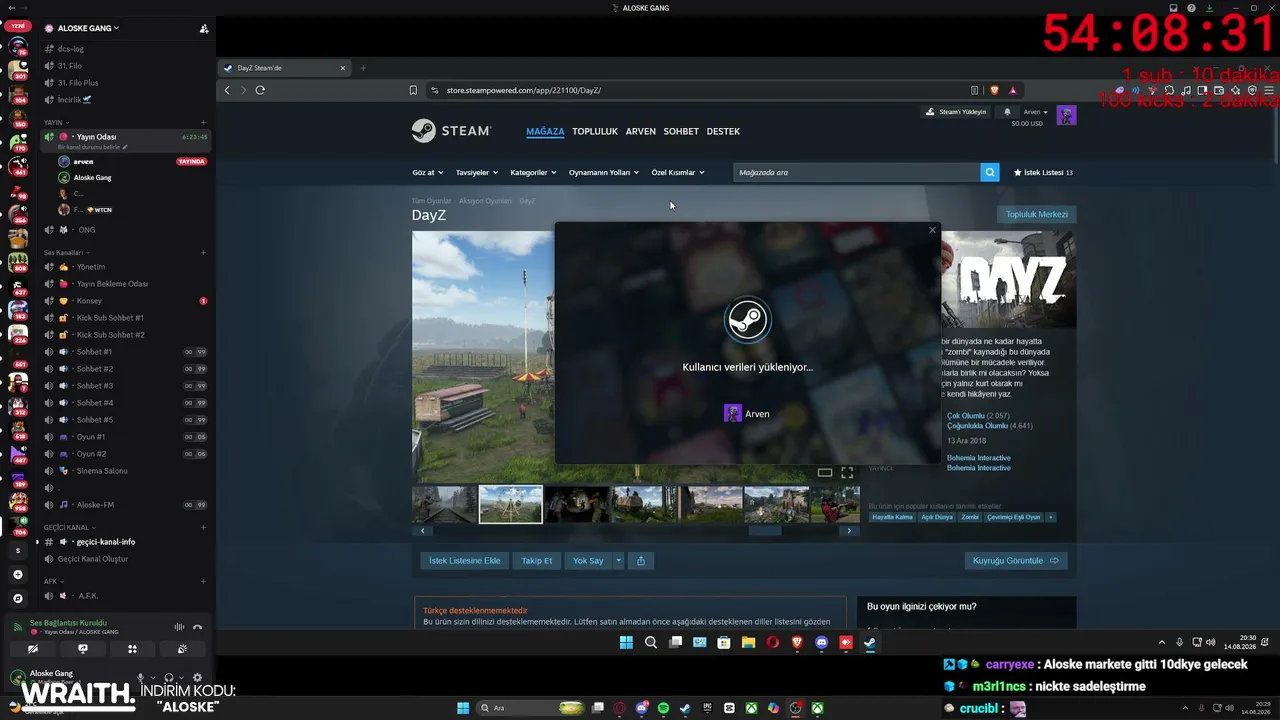Click the Brave shields icon in address bar
This screenshot has height=720, width=1280.
[994, 90]
